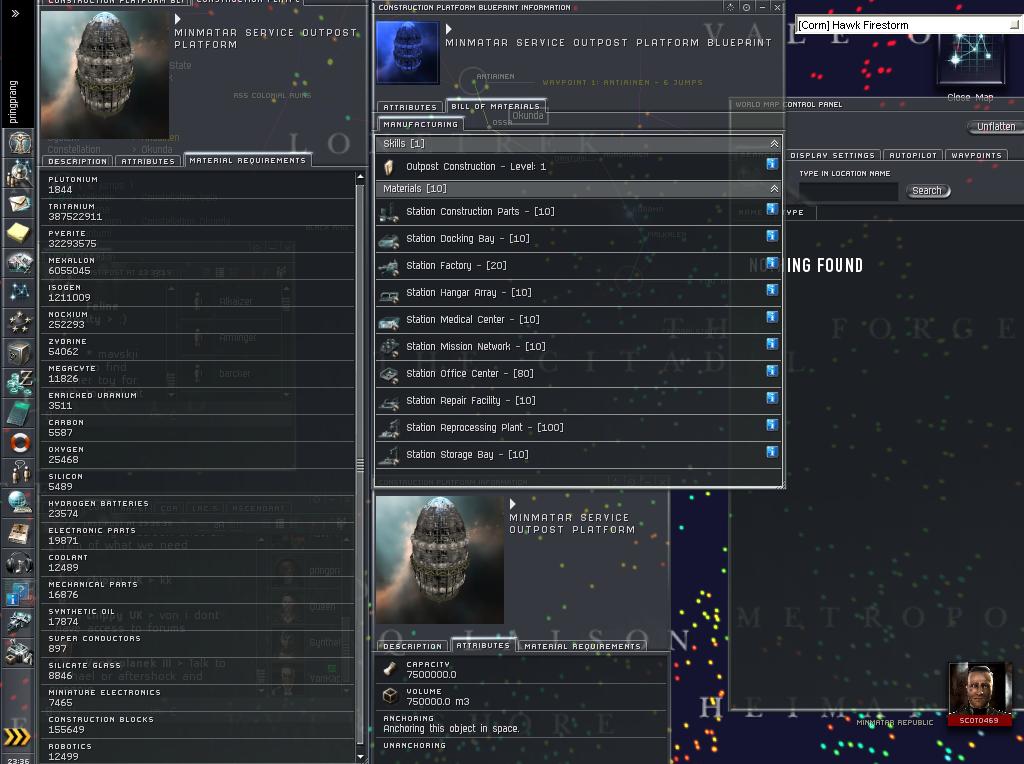1024x764 pixels.
Task: Click scroll-down arrow of materials list
Action: 360,756
